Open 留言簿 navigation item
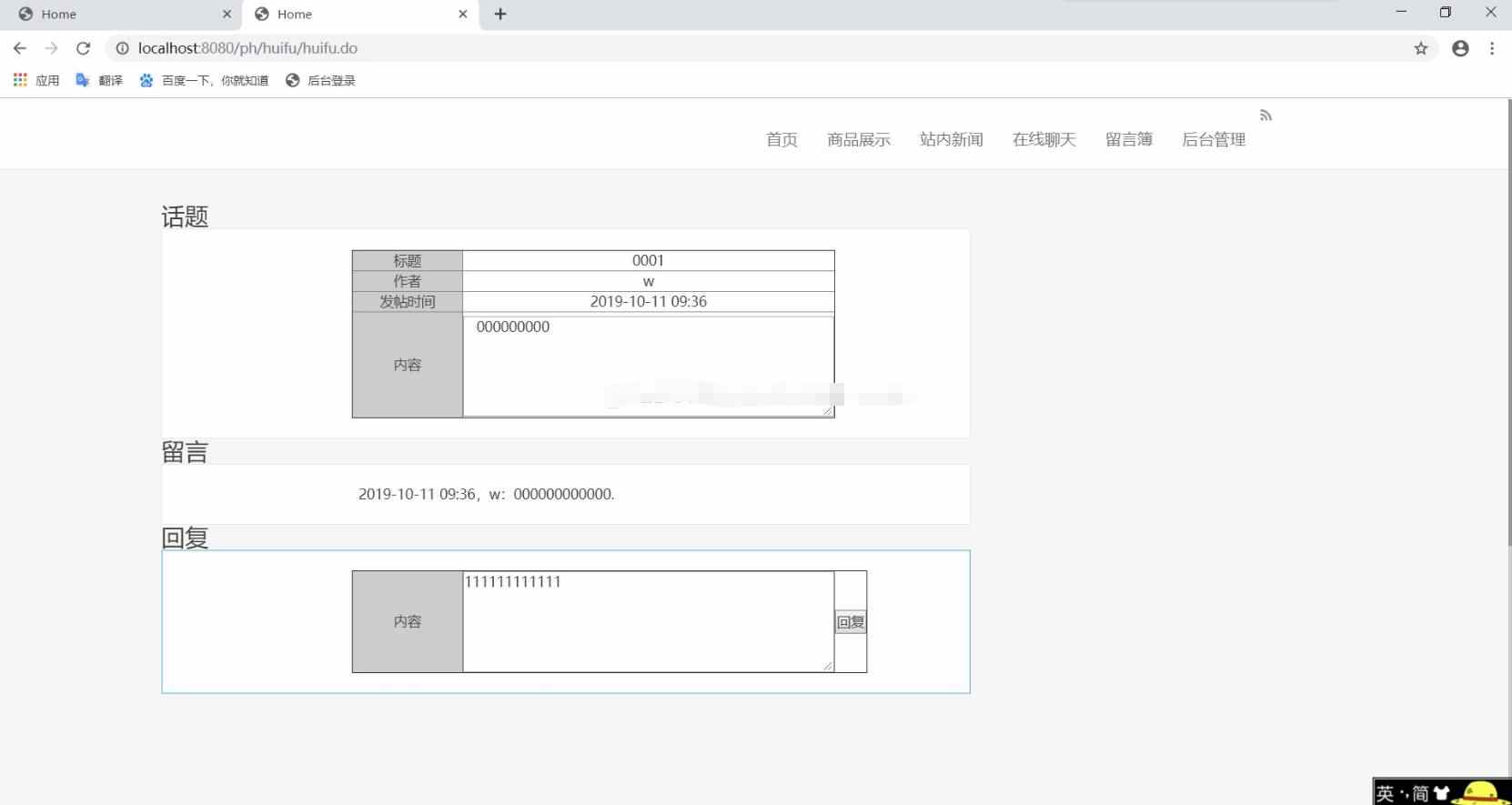This screenshot has width=1512, height=805. [x=1129, y=139]
